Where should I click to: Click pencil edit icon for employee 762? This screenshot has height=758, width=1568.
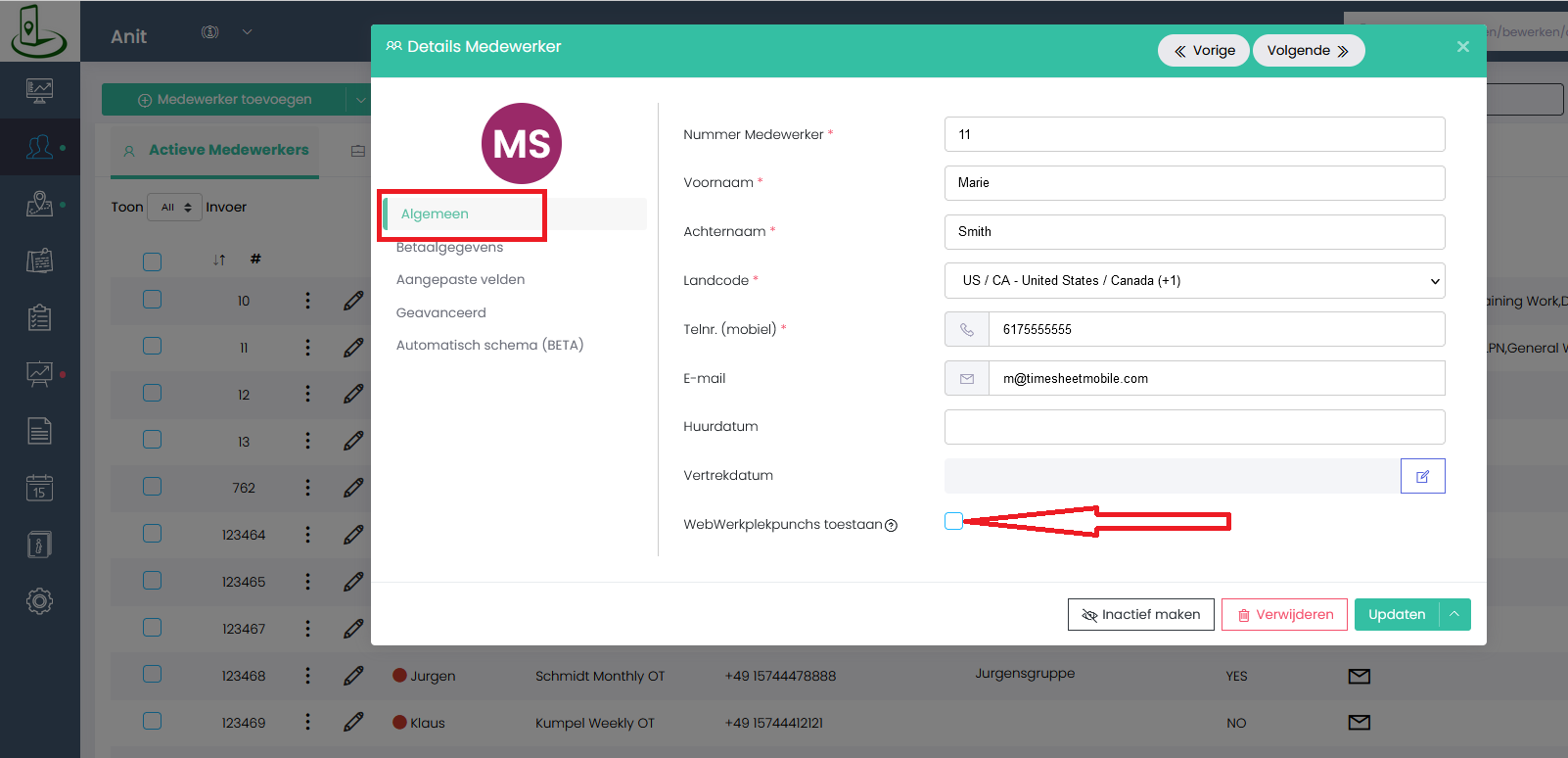click(353, 488)
